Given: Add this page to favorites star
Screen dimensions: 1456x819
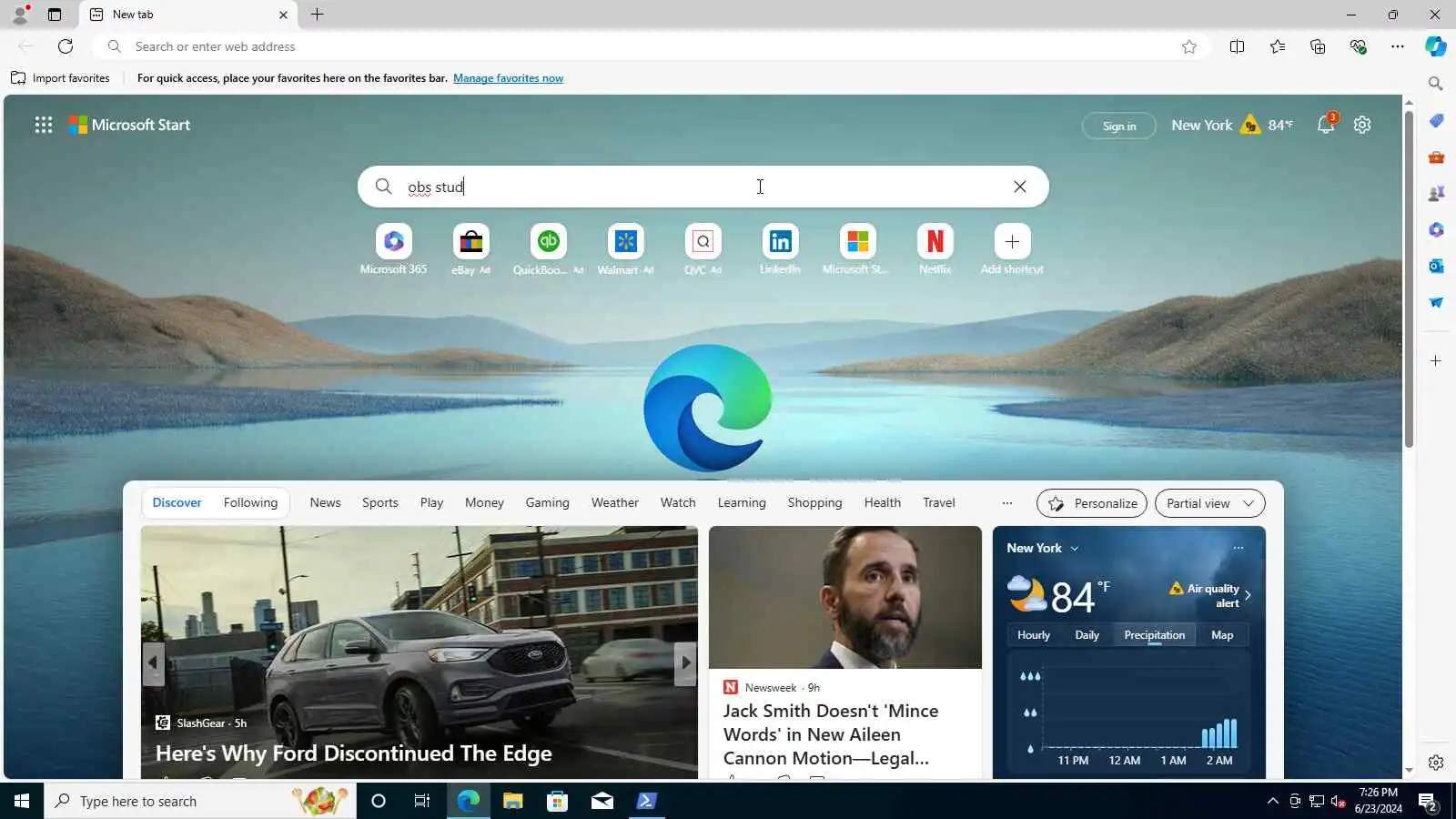Looking at the screenshot, I should [1189, 46].
